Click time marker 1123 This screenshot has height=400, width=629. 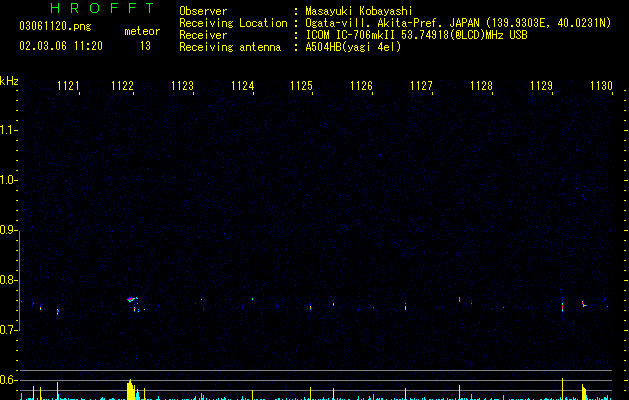[x=183, y=86]
